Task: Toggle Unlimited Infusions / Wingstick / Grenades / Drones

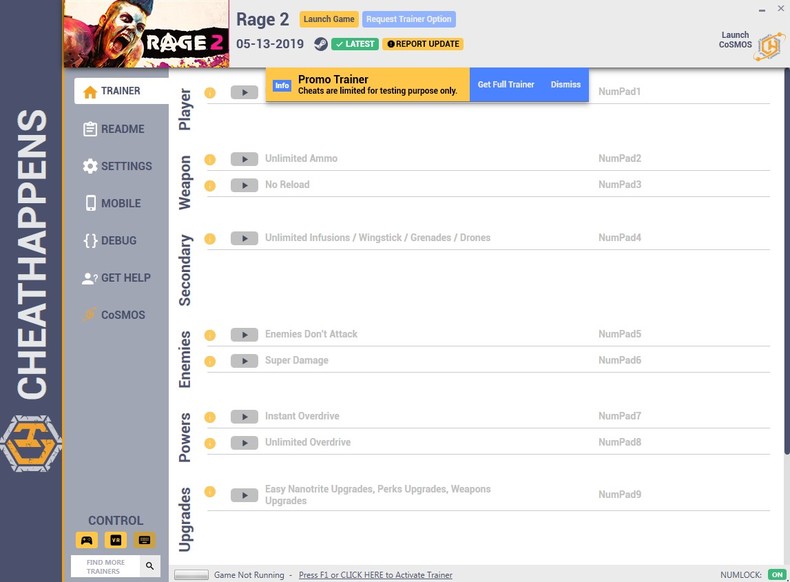Action: point(244,238)
